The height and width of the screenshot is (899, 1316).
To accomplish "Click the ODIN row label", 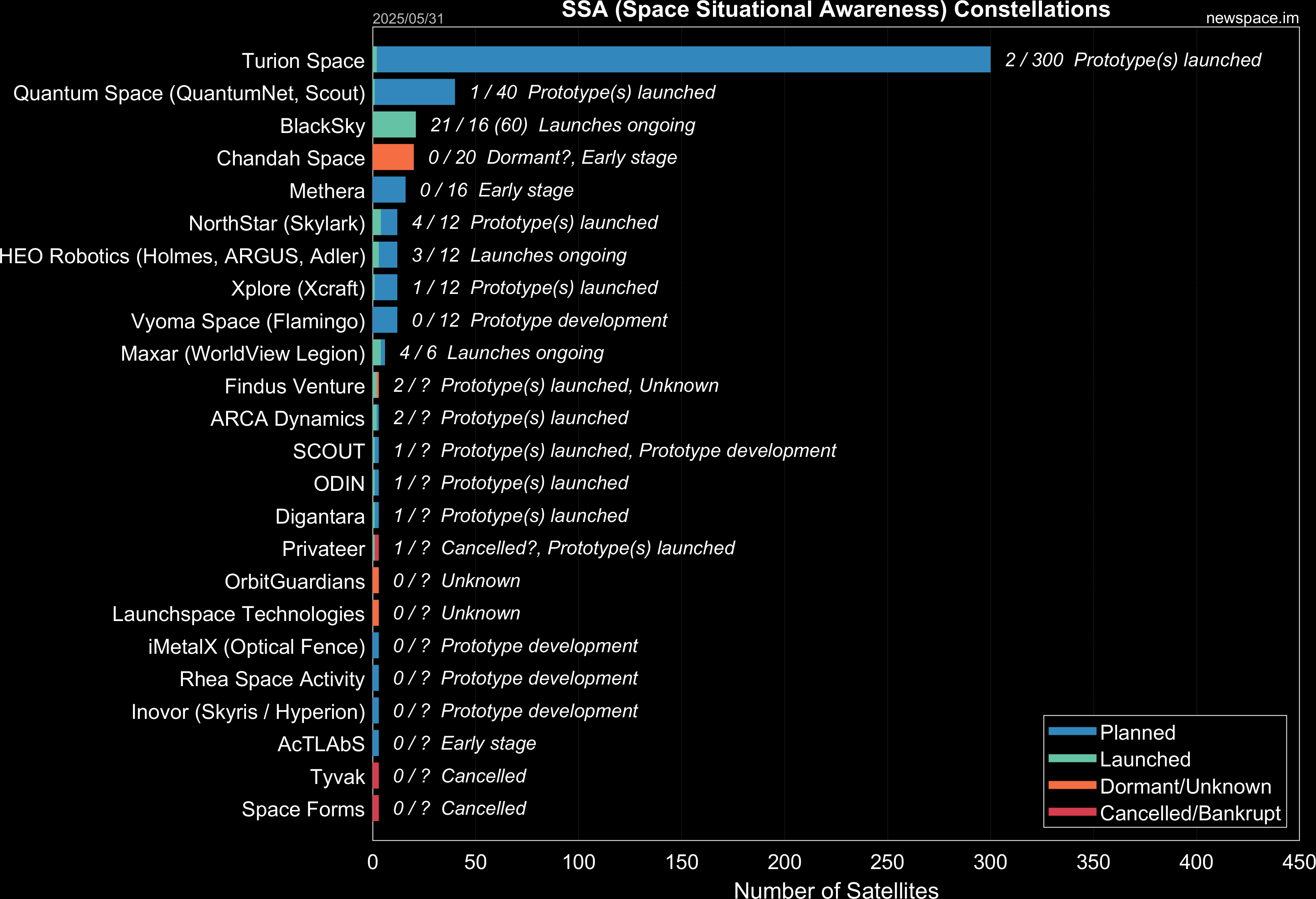I will pos(339,484).
